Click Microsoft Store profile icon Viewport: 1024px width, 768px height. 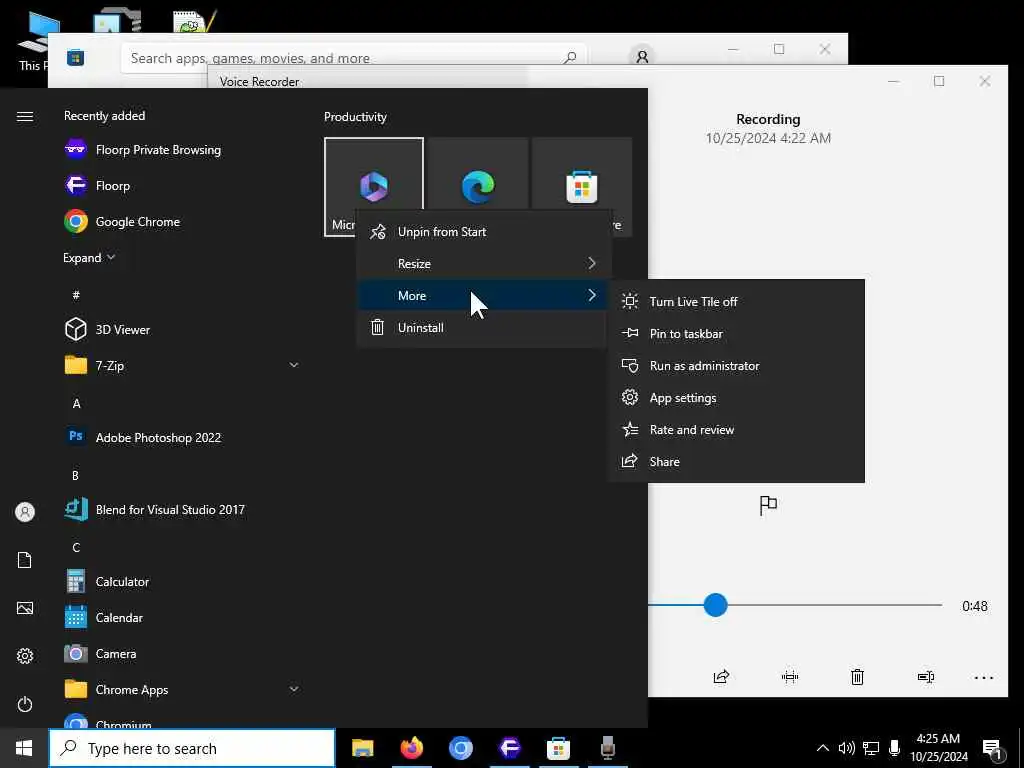(642, 57)
